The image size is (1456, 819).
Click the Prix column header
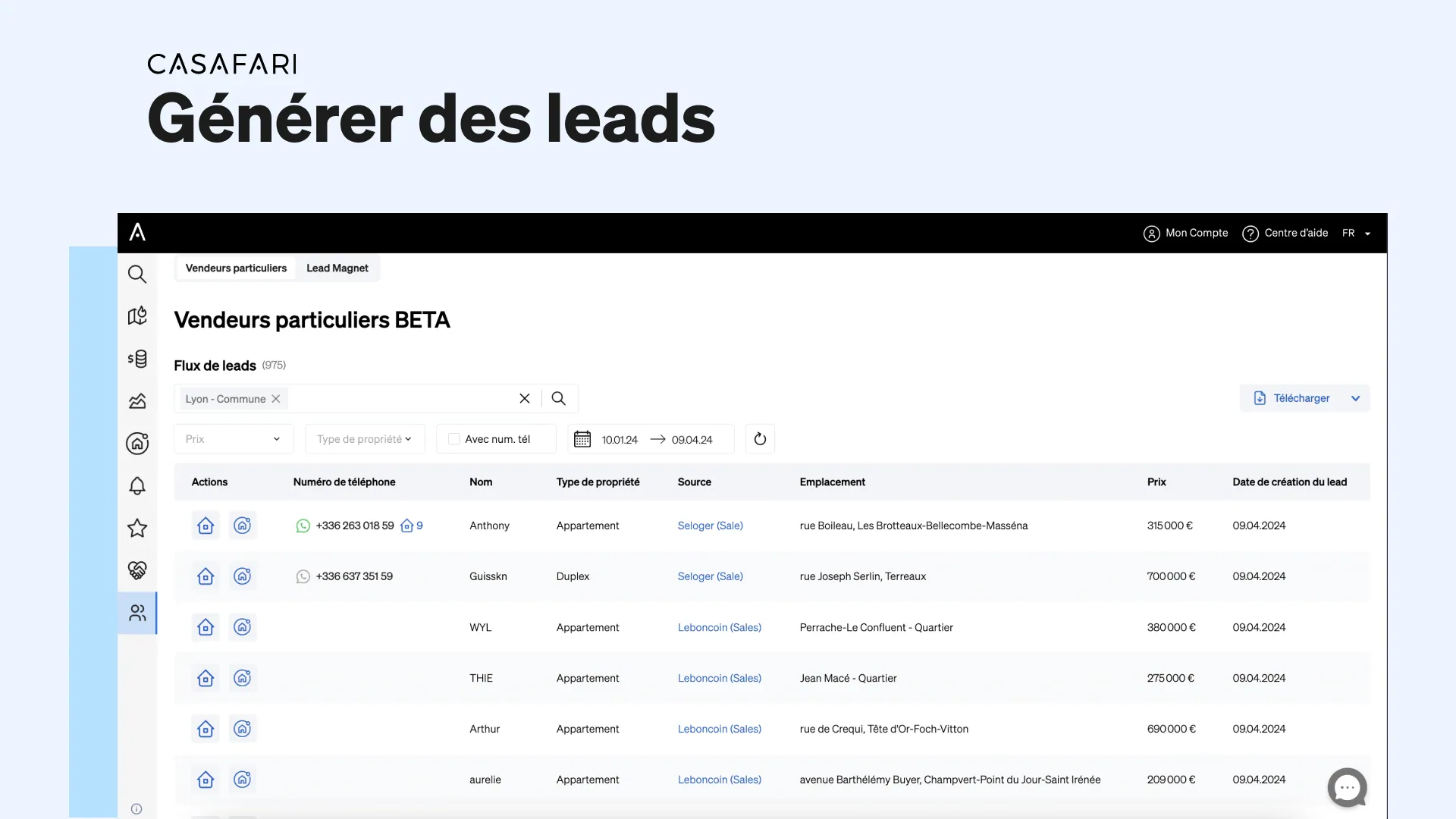point(1156,482)
